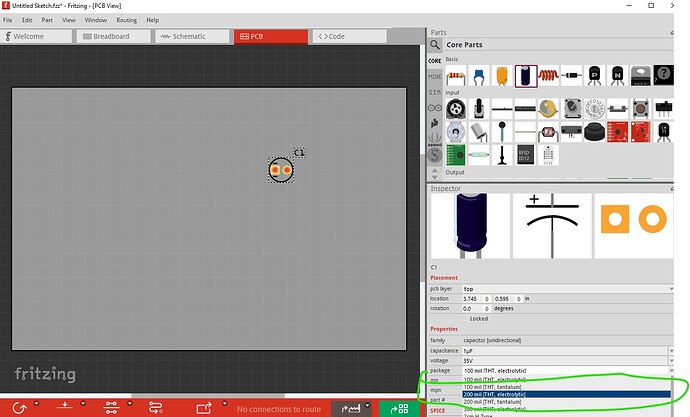Click the View from Below icon
This screenshot has width=690, height=417.
pyautogui.click(x=65, y=407)
